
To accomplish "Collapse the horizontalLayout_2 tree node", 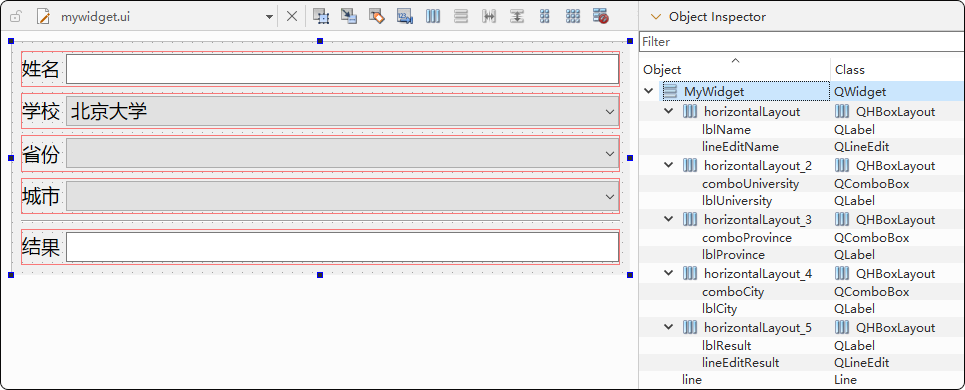I will point(669,165).
